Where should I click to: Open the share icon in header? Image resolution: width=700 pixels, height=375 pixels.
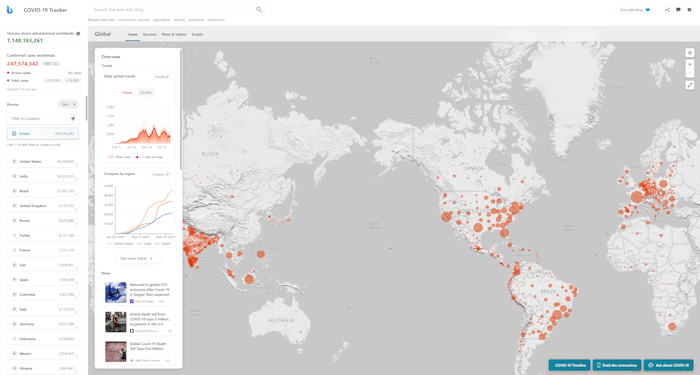(x=667, y=9)
